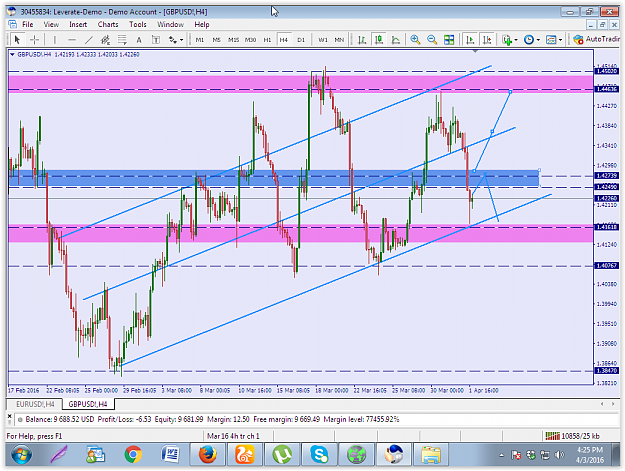Choose the equidistant channel tool
Image resolution: width=625 pixels, height=471 pixels.
pos(105,39)
